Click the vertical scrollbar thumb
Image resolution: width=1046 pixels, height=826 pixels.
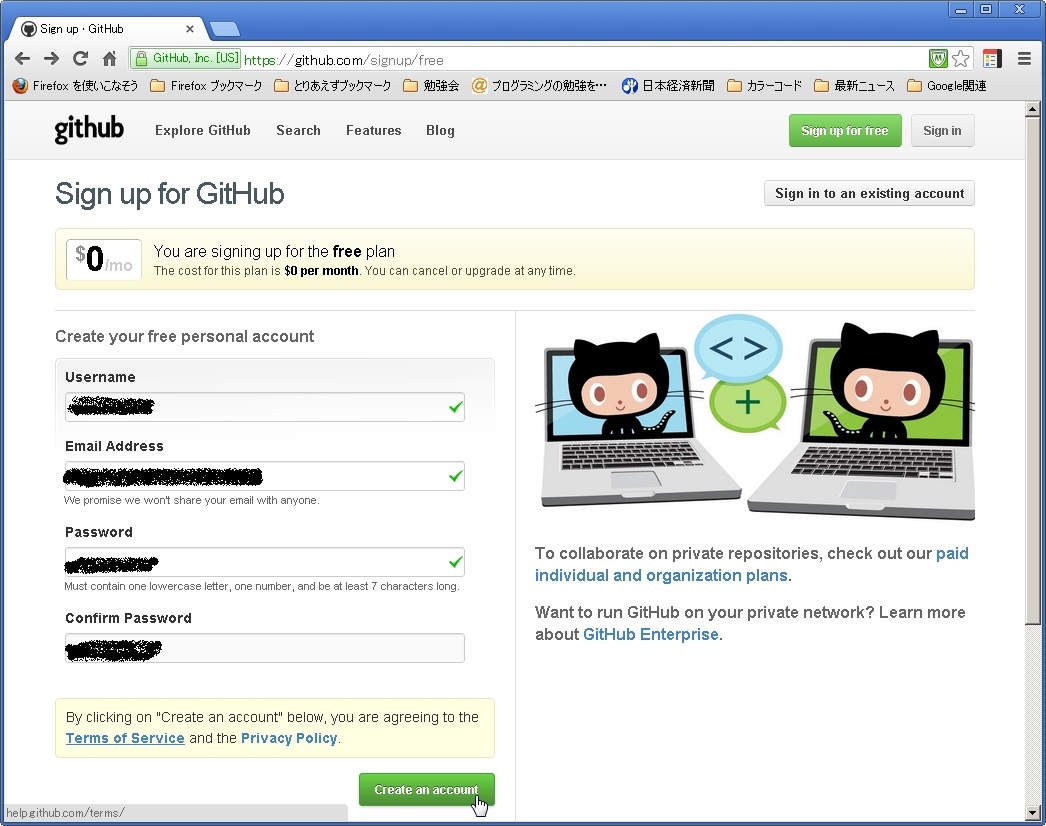coord(1032,370)
